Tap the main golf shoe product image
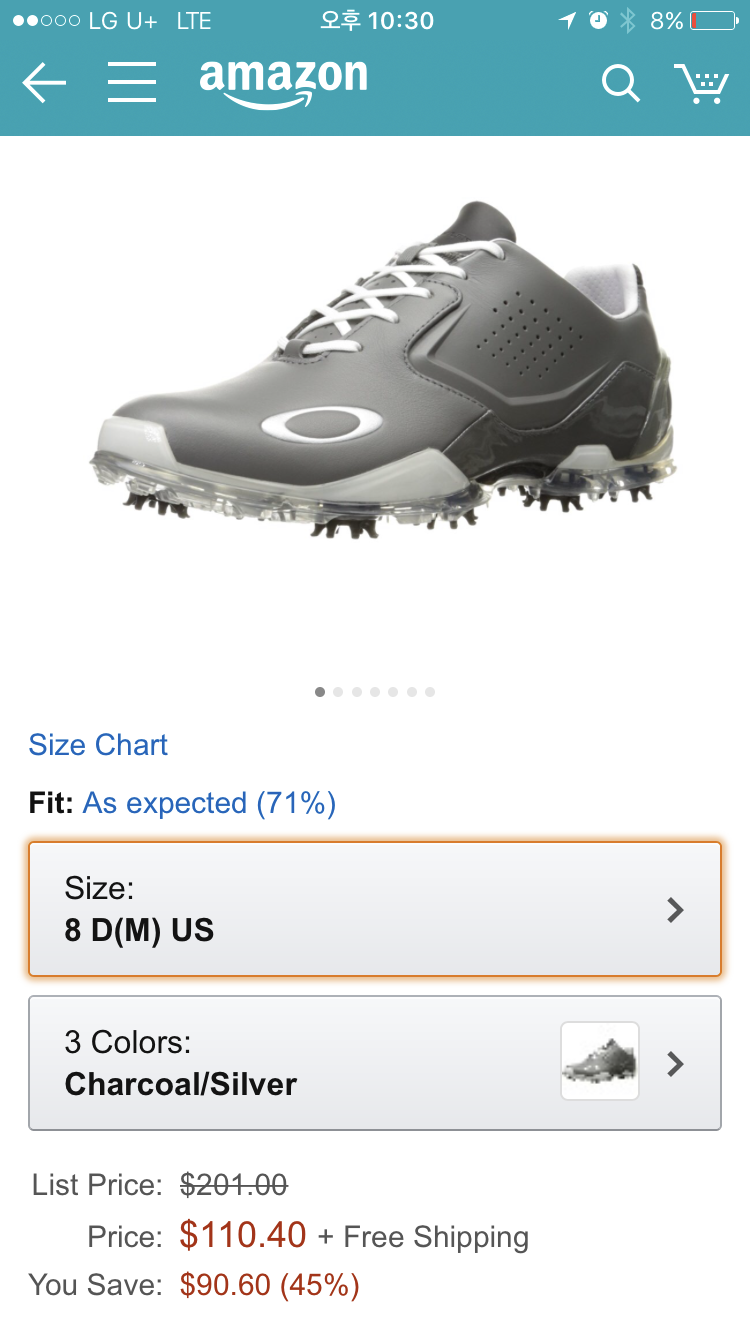 pyautogui.click(x=385, y=370)
